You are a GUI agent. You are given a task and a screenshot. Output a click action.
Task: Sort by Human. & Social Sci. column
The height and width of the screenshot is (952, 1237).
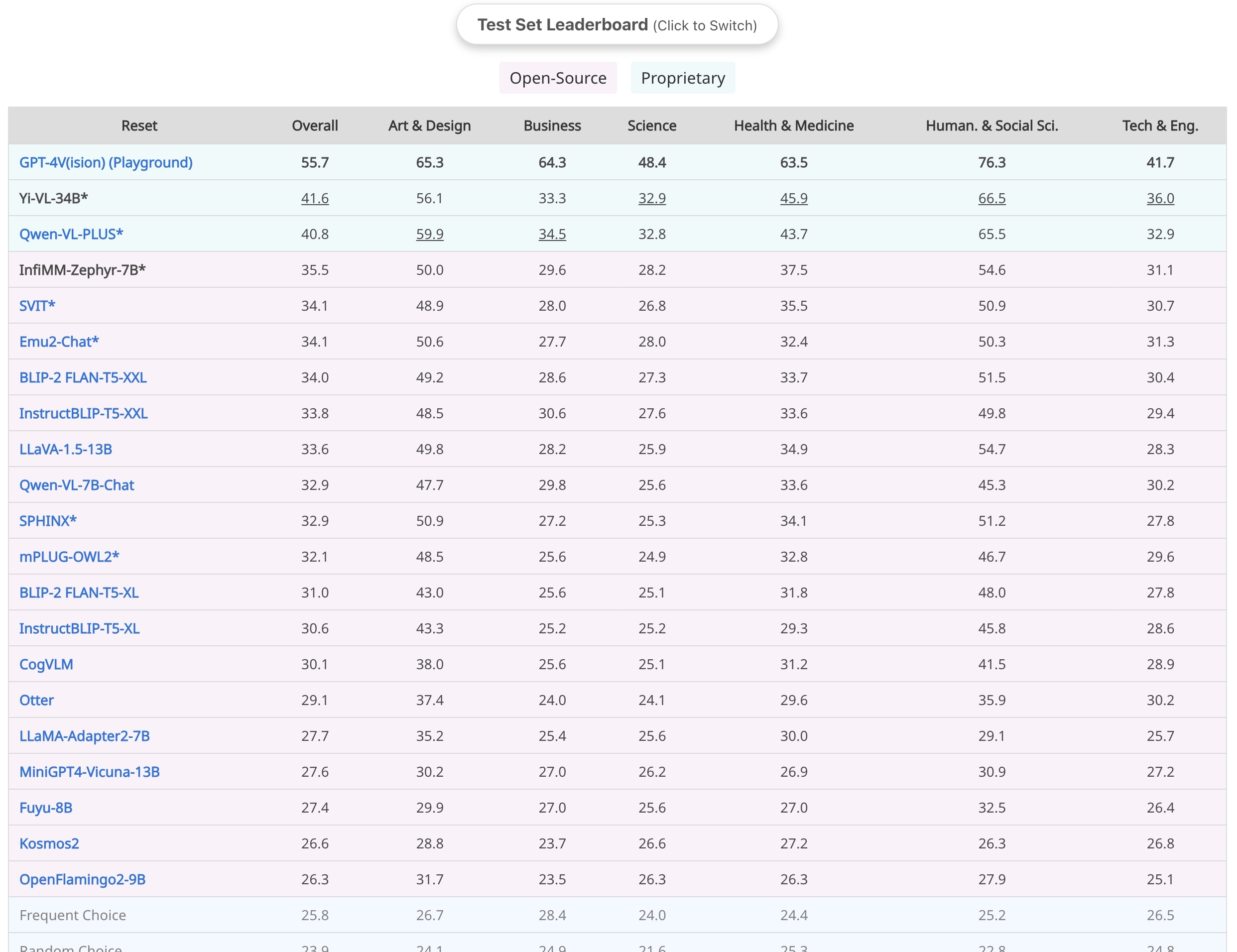click(x=991, y=125)
